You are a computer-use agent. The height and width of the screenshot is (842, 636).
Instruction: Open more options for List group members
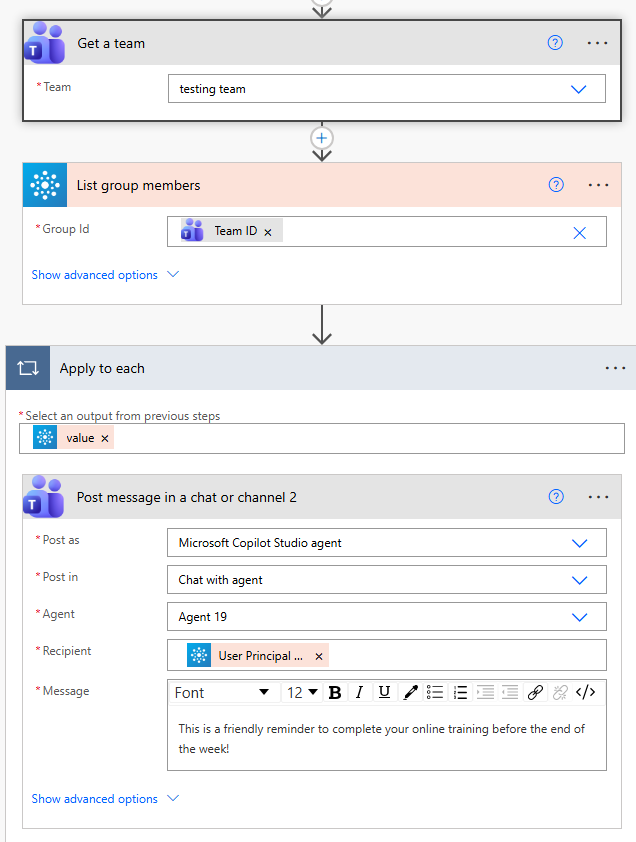598,185
